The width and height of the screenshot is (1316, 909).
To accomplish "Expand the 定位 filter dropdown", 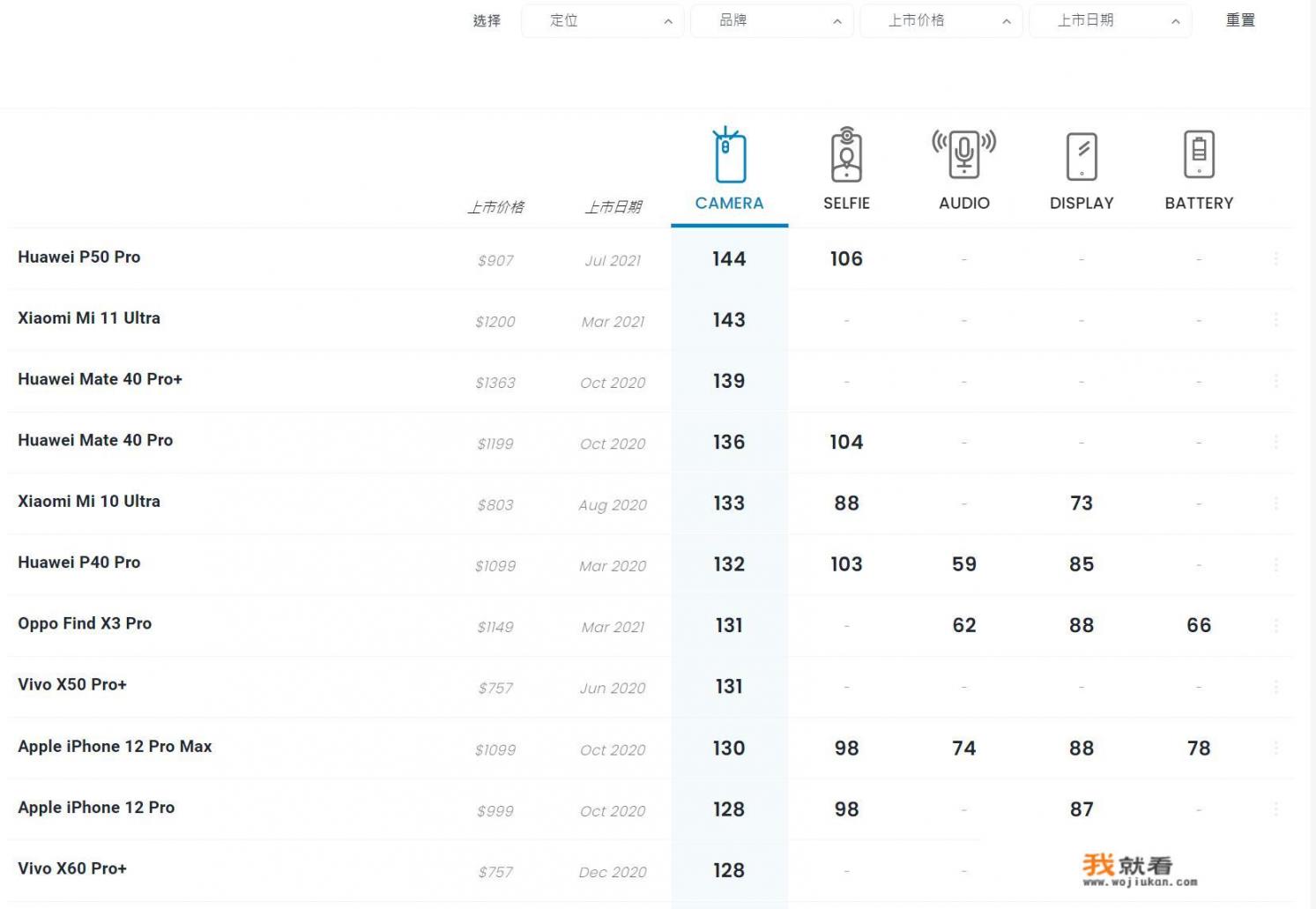I will coord(603,20).
